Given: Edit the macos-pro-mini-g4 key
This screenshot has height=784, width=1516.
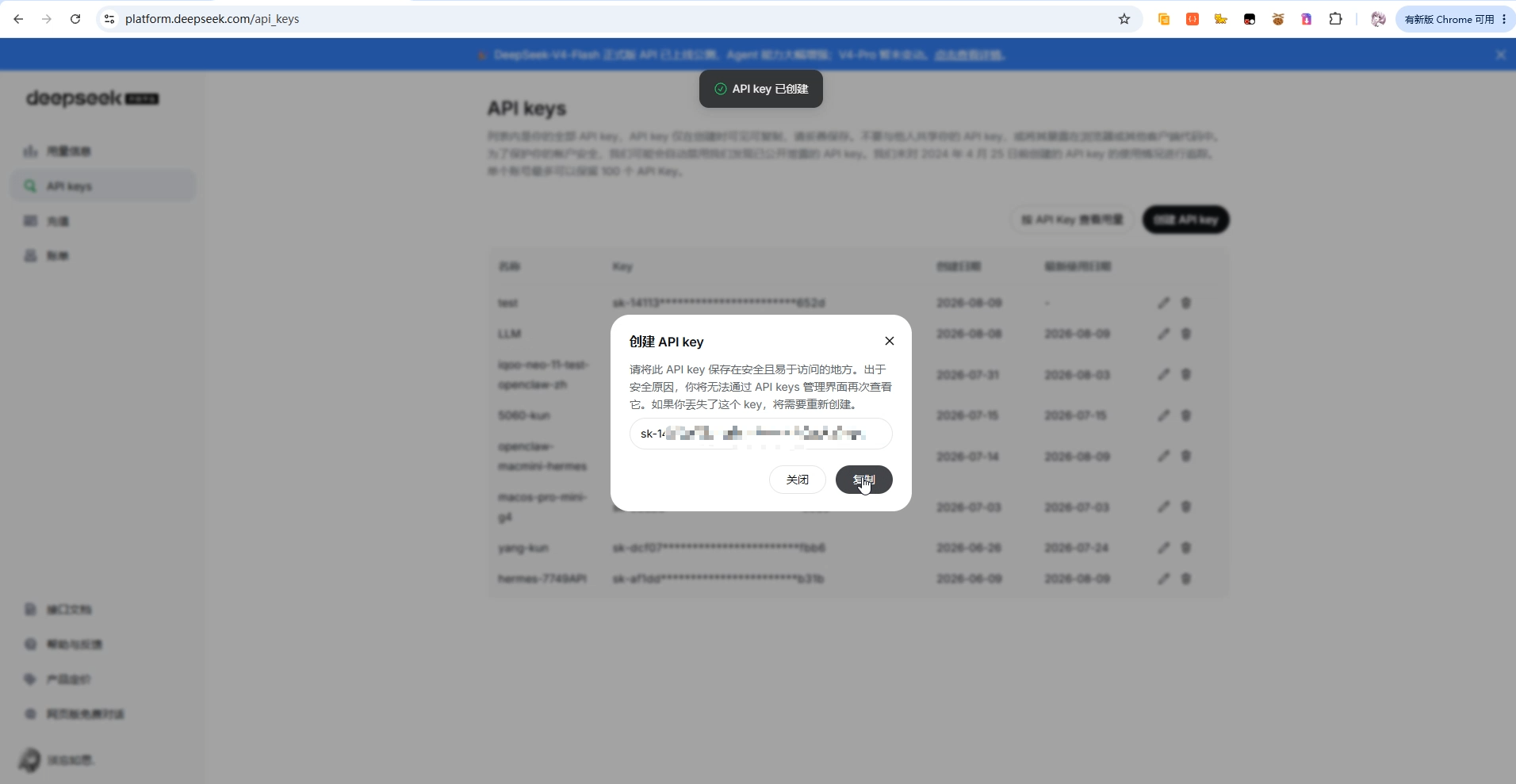Looking at the screenshot, I should (x=1163, y=507).
